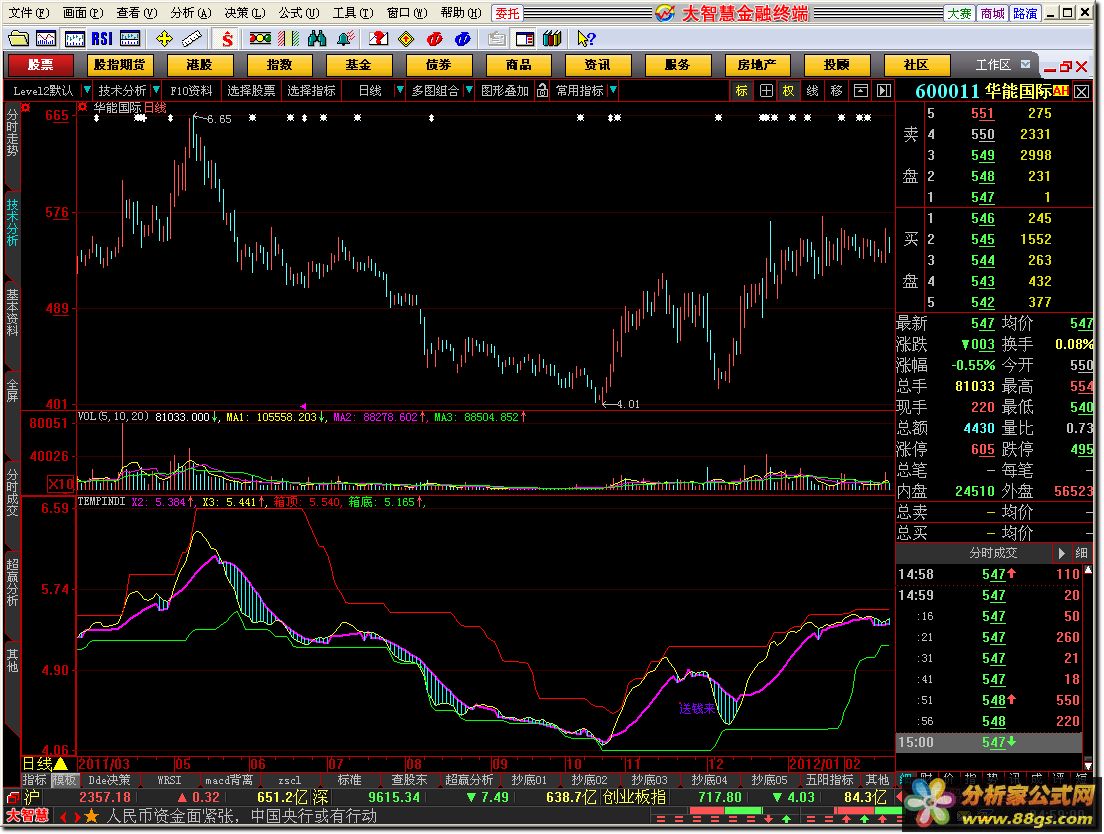Toggle the 移 move chart button
The height and width of the screenshot is (834, 1104).
click(x=836, y=91)
